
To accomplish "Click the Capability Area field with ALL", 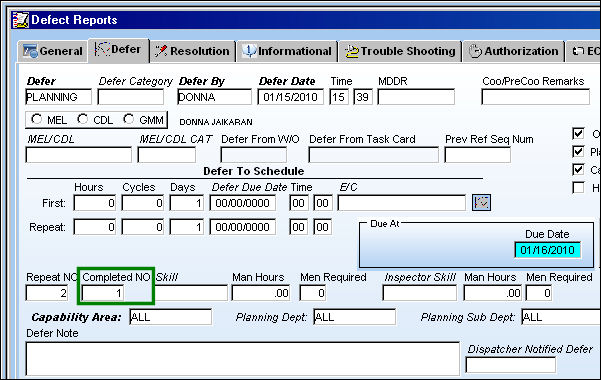I will point(171,317).
